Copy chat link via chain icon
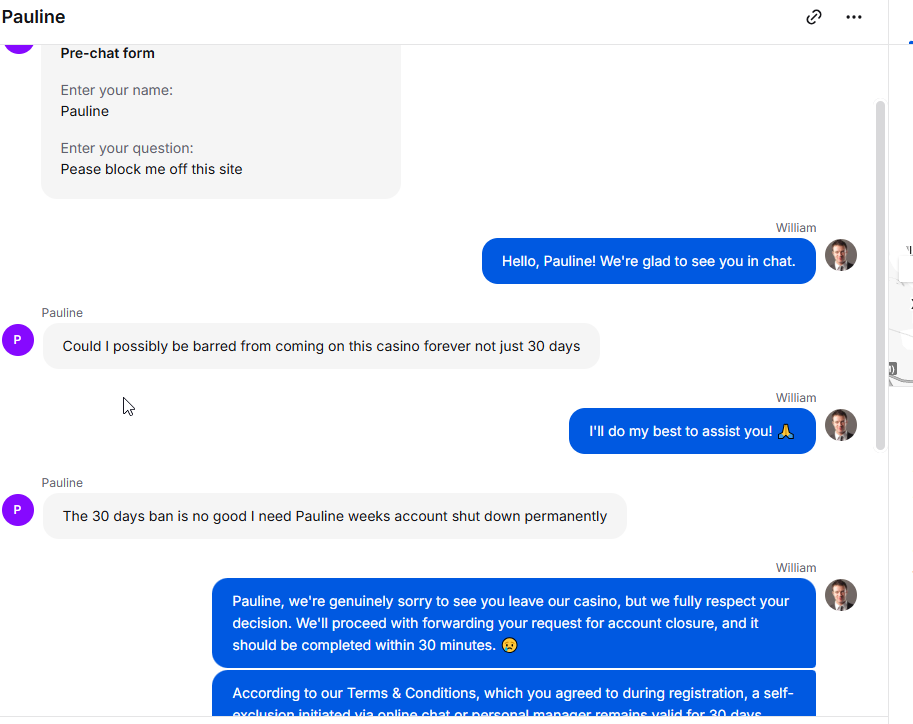The height and width of the screenshot is (724, 913). tap(813, 17)
